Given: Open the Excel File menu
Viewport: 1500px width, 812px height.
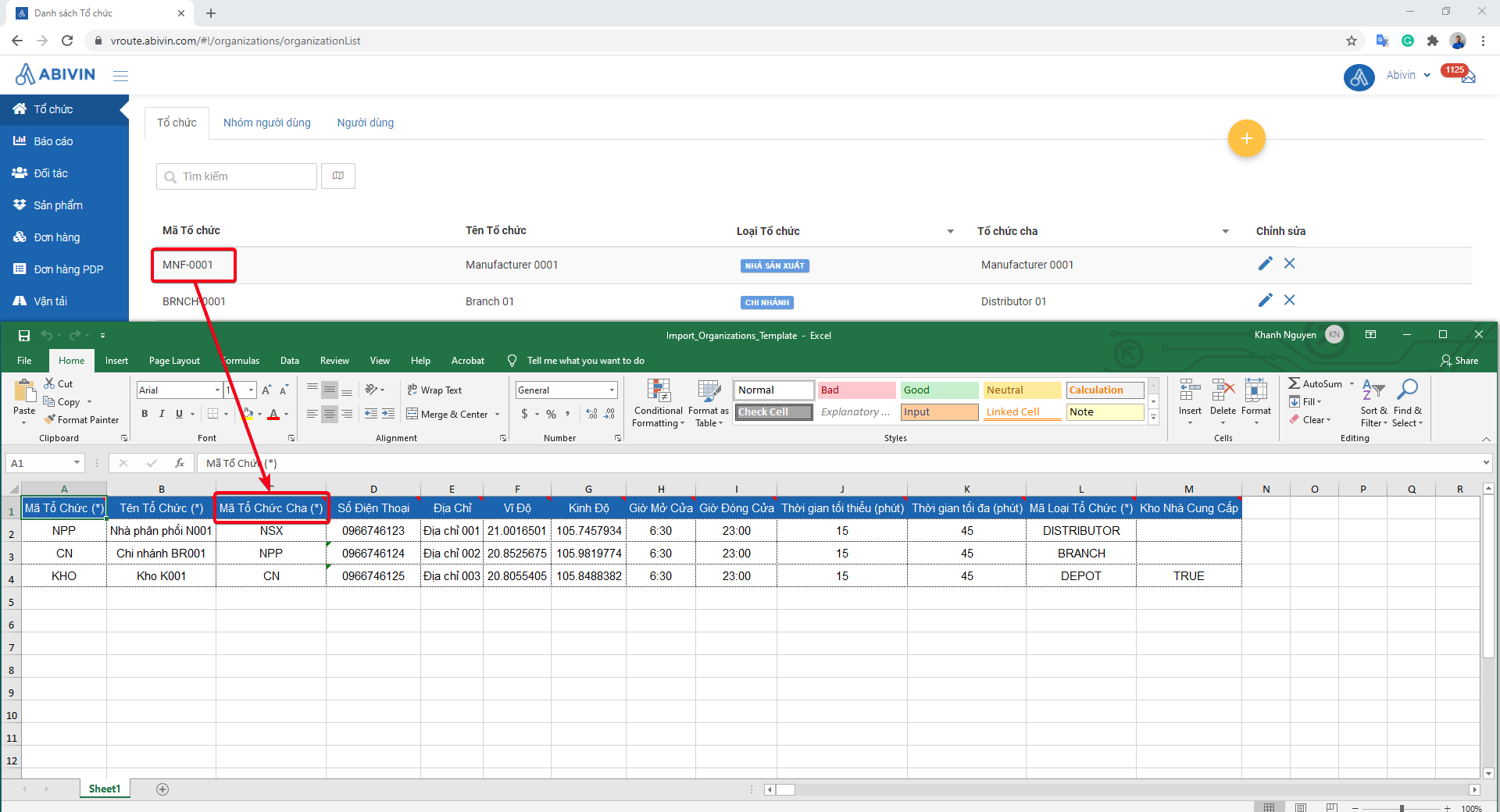Looking at the screenshot, I should pos(25,361).
